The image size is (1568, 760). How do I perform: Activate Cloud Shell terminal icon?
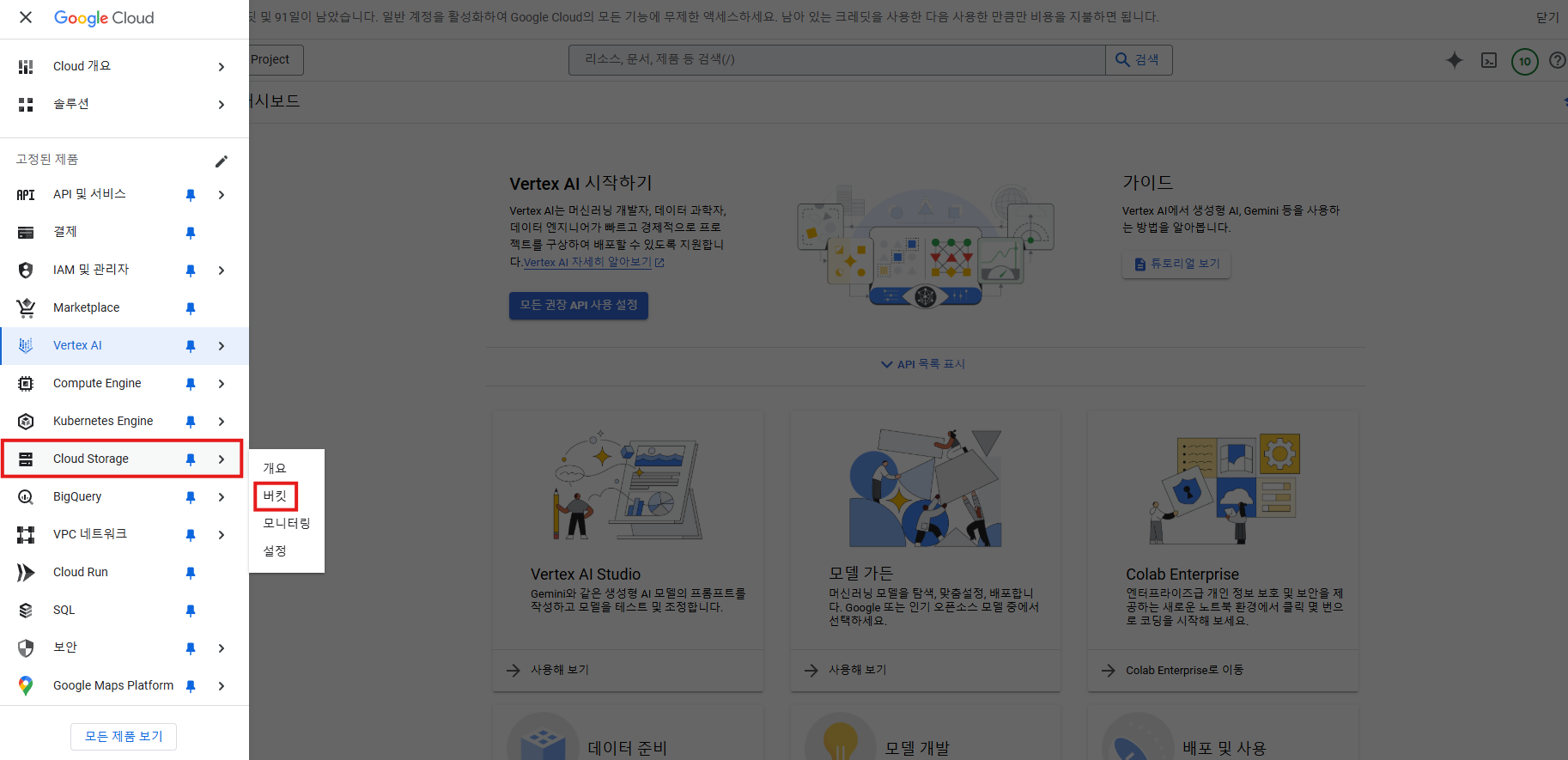click(x=1489, y=60)
